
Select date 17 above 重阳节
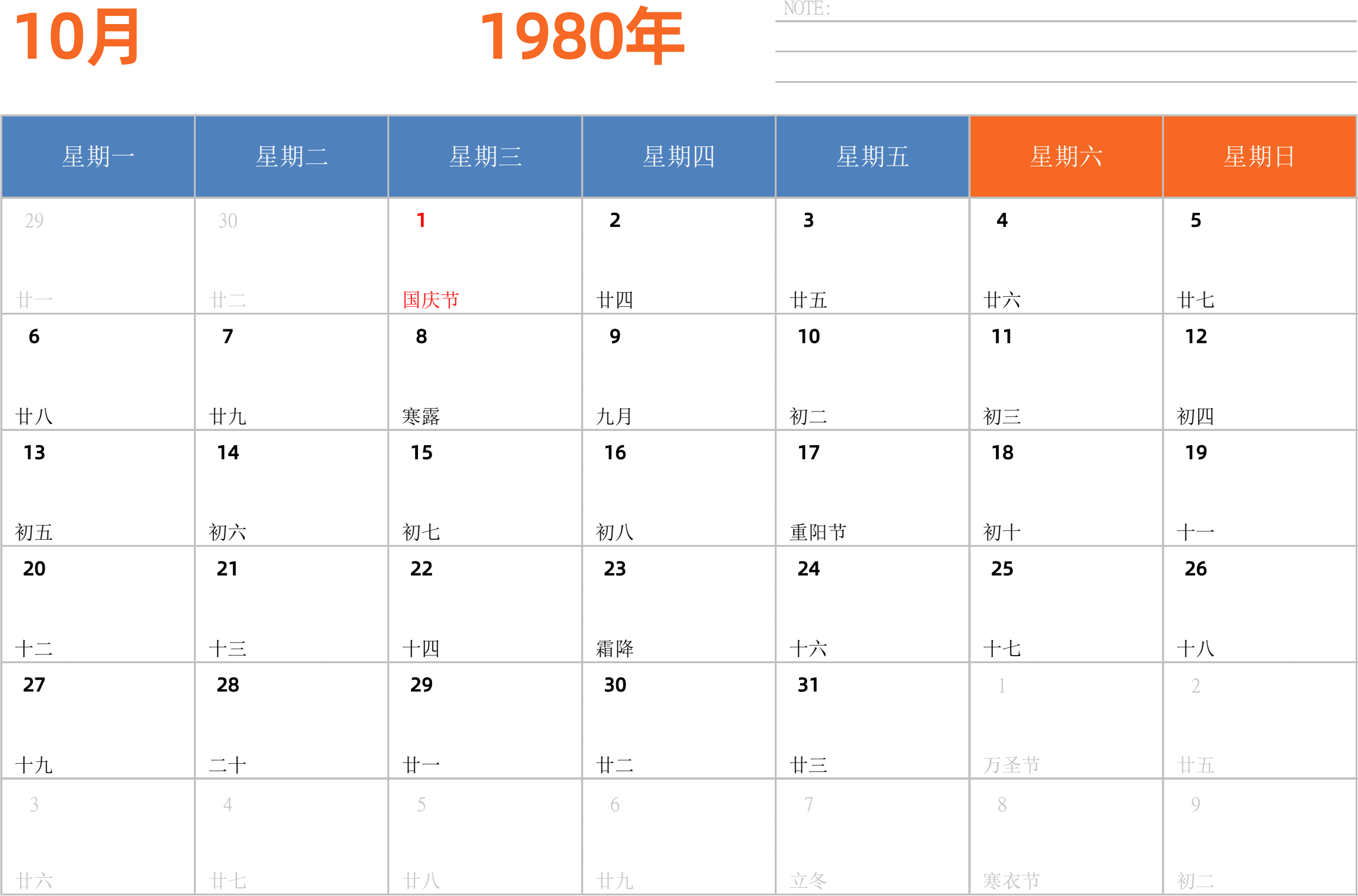click(x=808, y=453)
